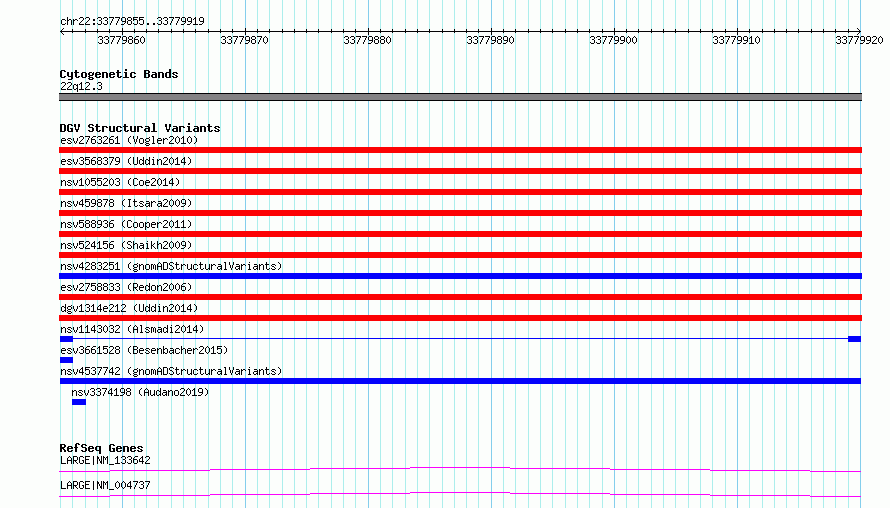Click ruler position 33779900

[613, 40]
